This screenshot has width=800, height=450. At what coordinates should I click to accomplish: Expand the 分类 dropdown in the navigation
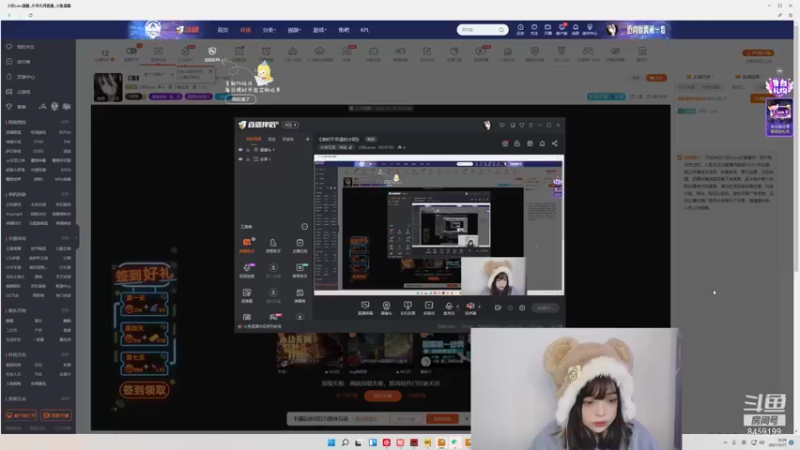point(269,30)
